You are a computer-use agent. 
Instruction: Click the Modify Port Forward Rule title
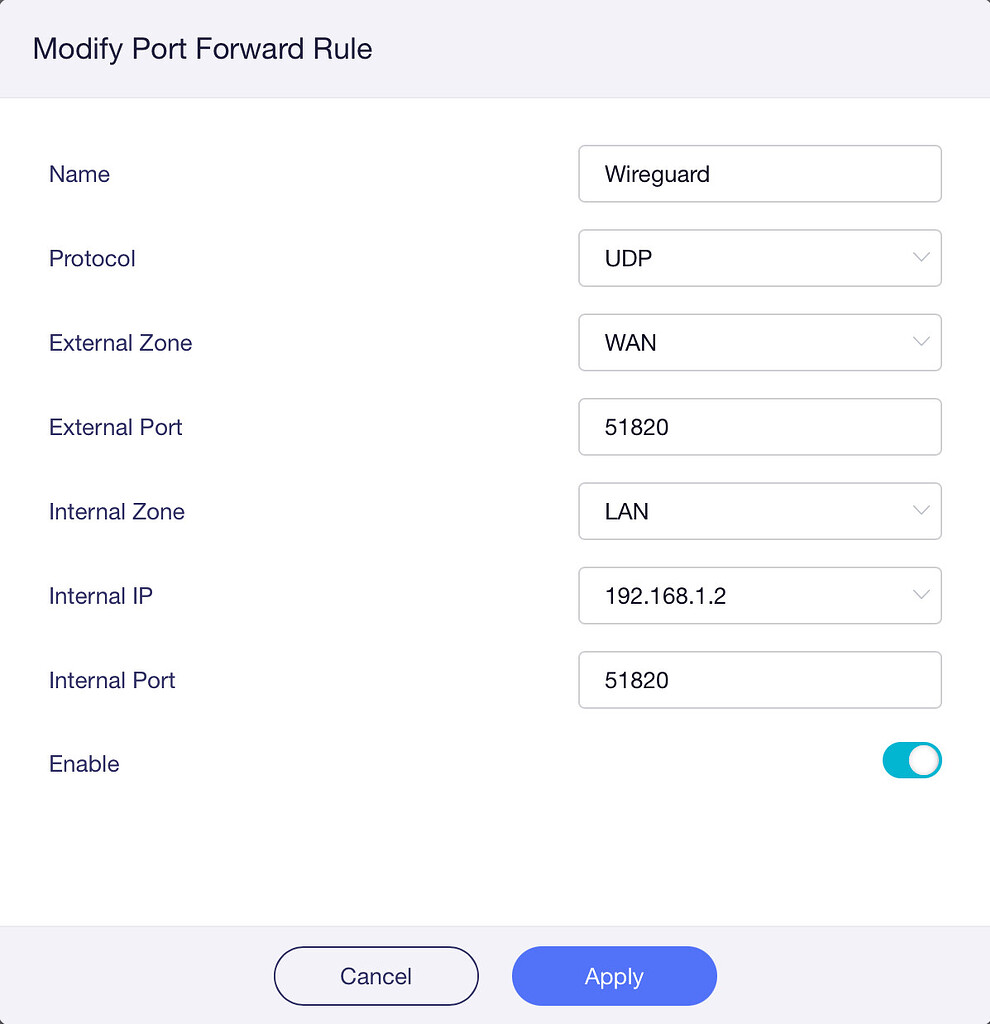(202, 49)
